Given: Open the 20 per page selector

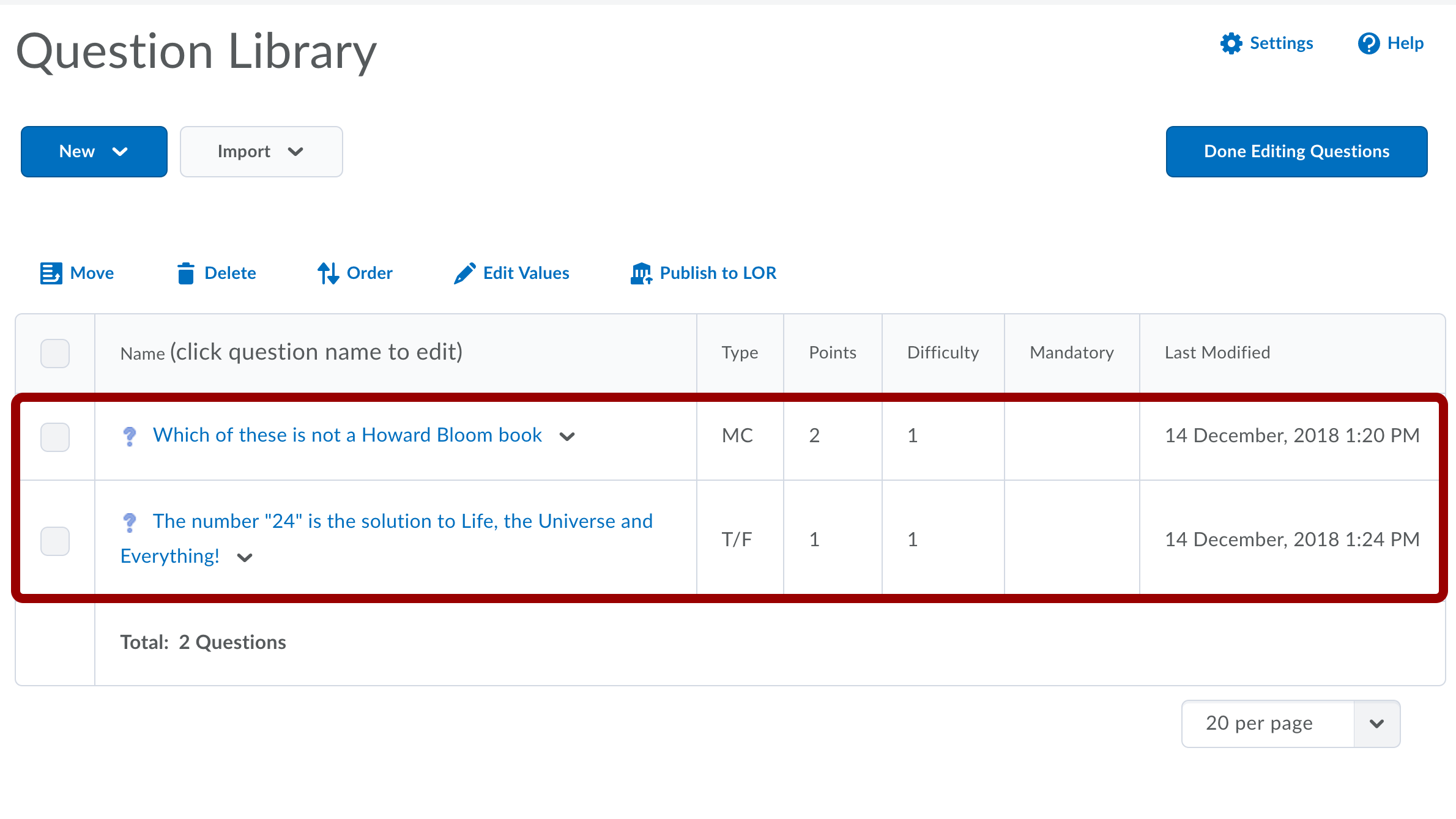Looking at the screenshot, I should click(x=1290, y=724).
